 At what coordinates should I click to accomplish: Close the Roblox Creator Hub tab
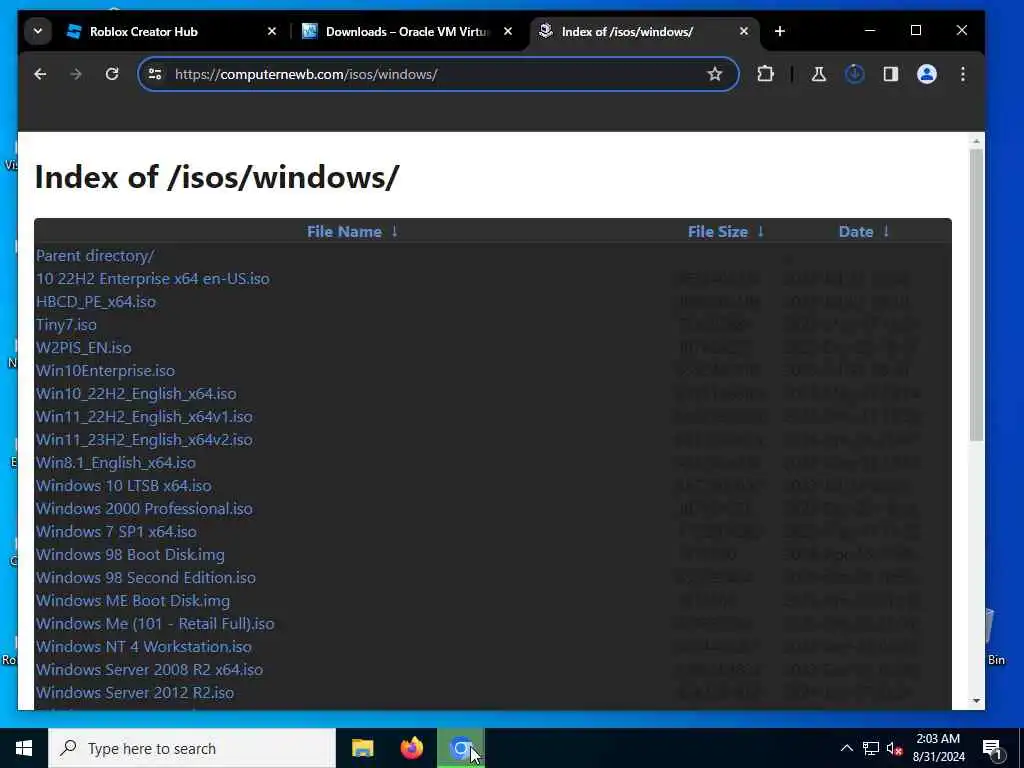[272, 31]
